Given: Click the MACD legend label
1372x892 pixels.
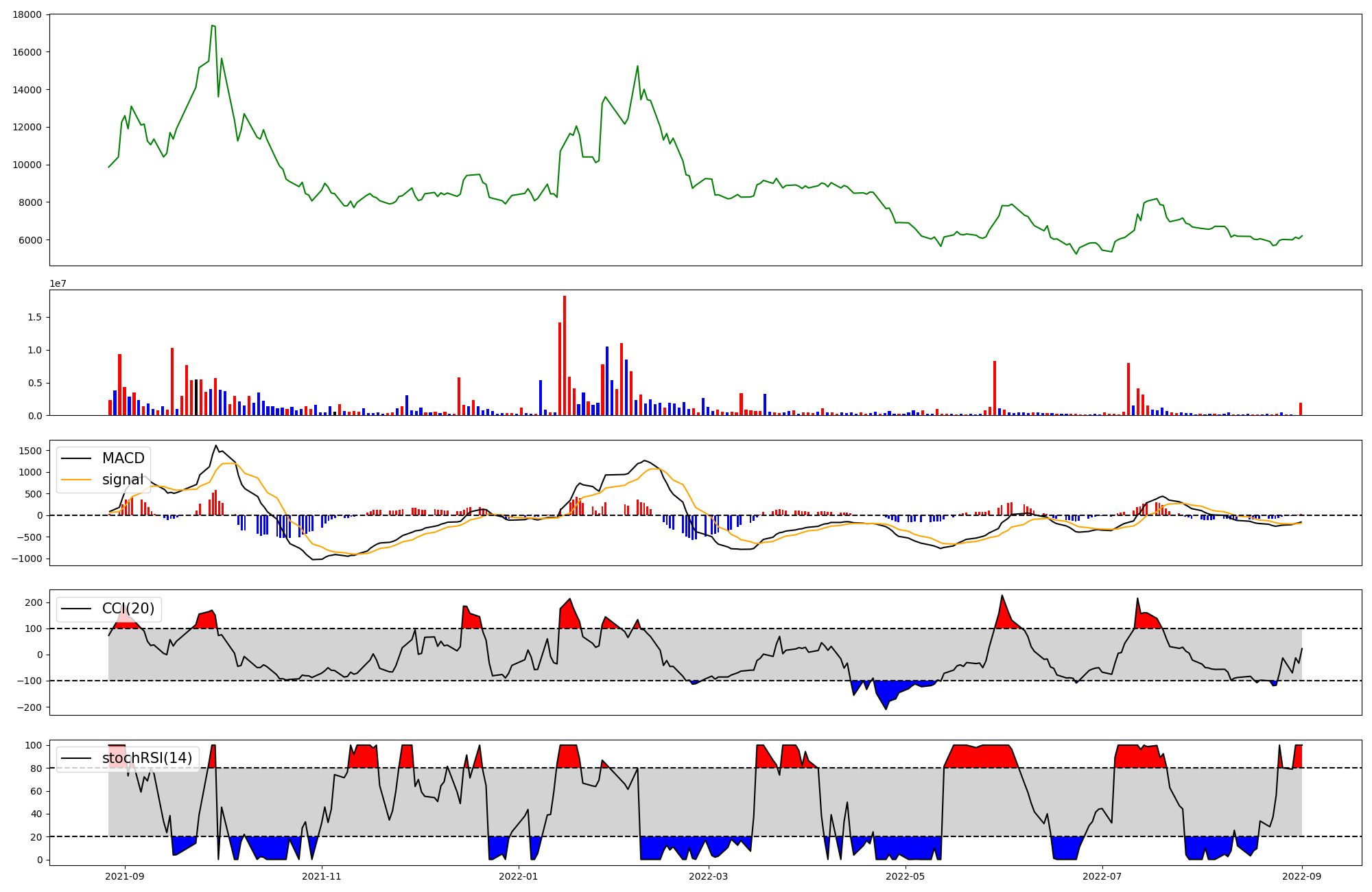Looking at the screenshot, I should click(123, 458).
